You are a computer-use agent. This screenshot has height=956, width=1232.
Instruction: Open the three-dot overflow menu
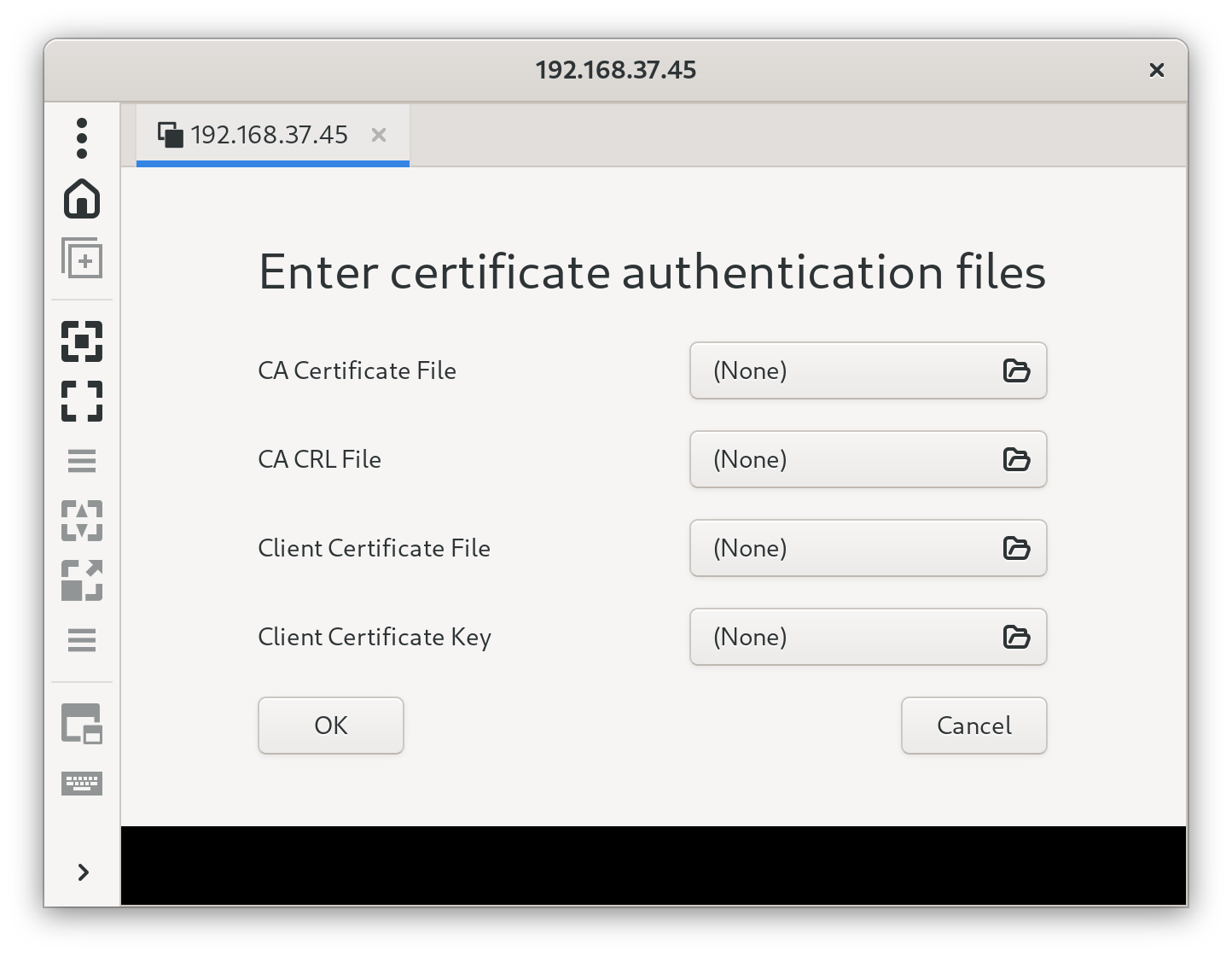82,137
